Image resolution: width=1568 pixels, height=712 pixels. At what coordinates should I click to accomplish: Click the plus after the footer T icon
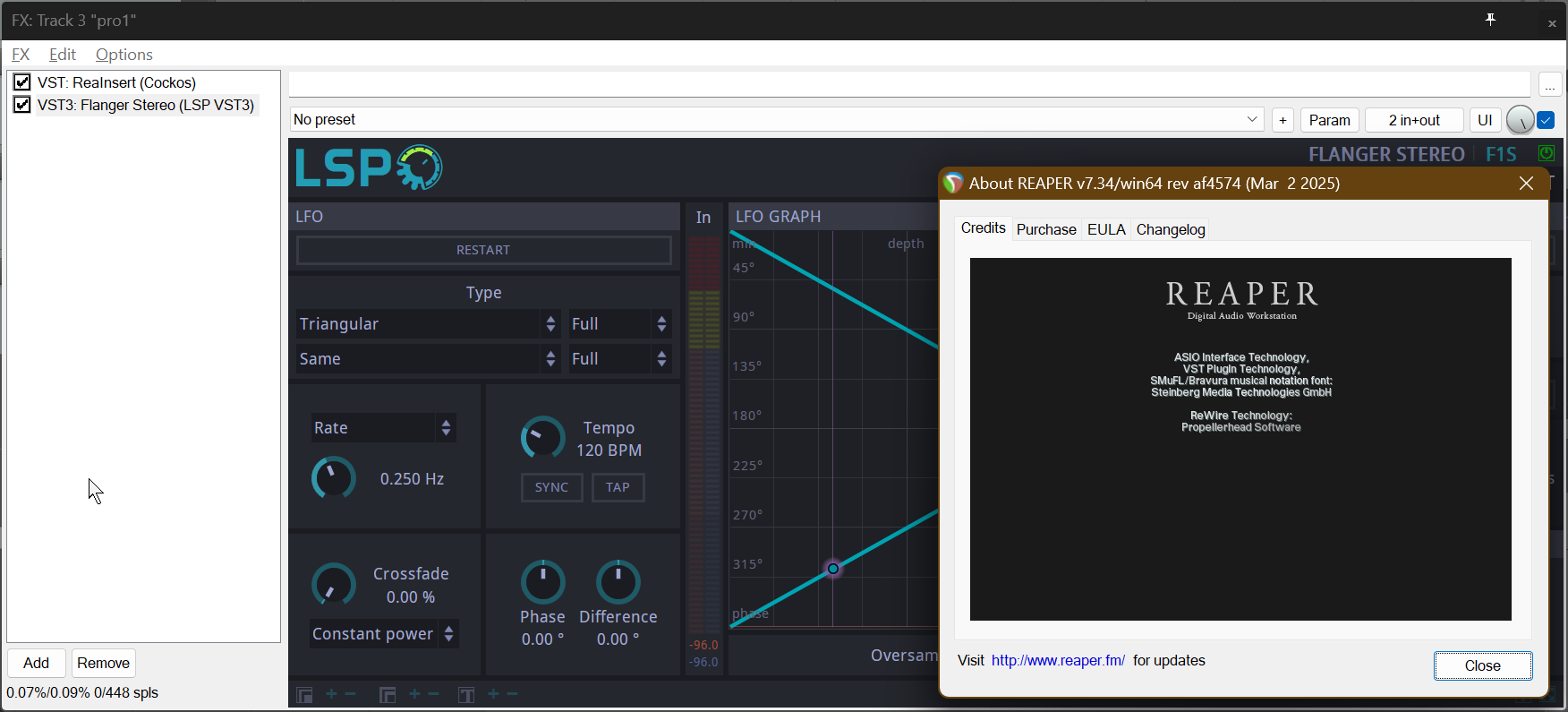coord(493,694)
